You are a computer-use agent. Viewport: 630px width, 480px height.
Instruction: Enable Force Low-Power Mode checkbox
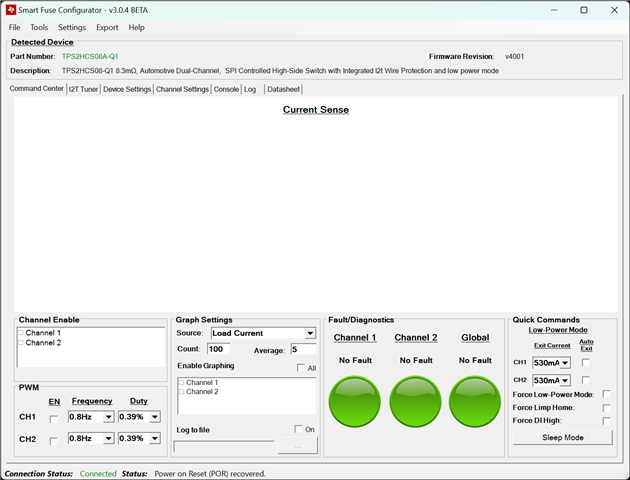tap(606, 394)
